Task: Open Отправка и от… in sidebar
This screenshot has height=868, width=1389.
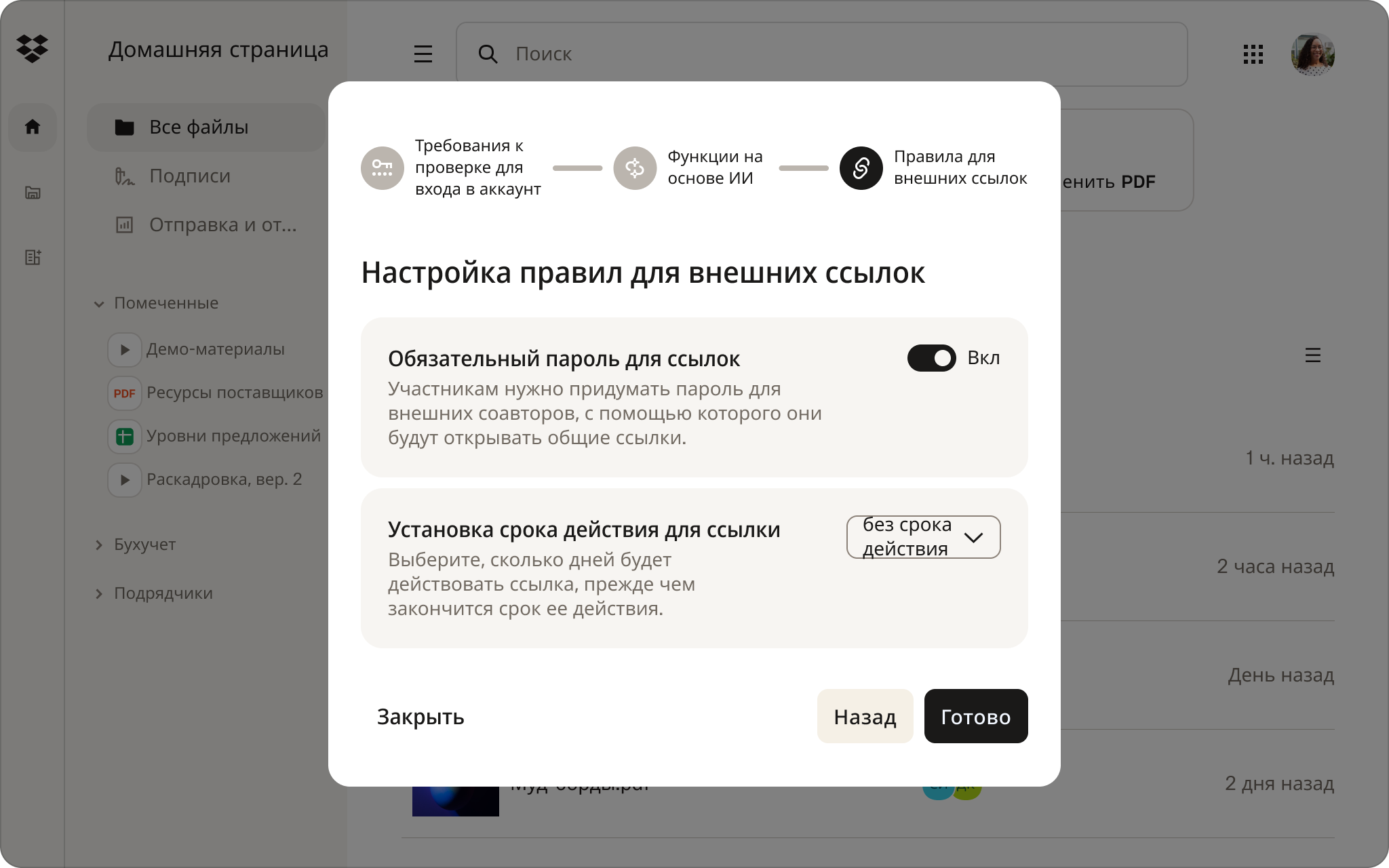Action: coord(206,224)
